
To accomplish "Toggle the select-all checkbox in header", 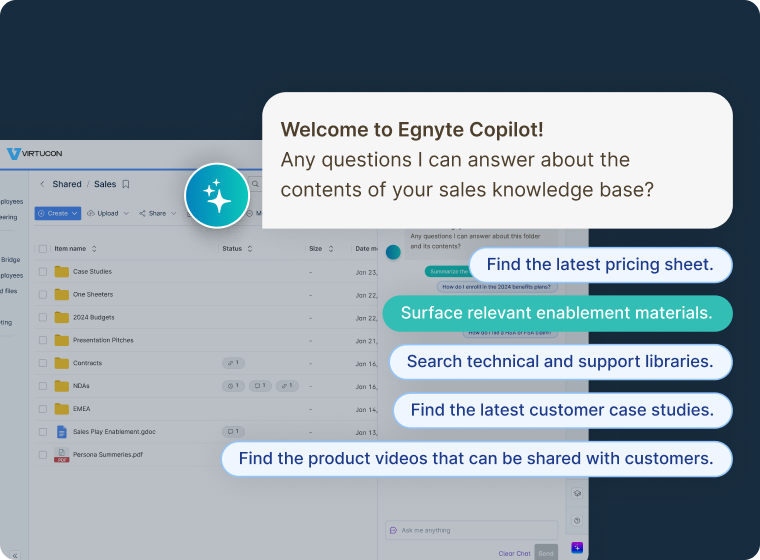I will coord(43,249).
